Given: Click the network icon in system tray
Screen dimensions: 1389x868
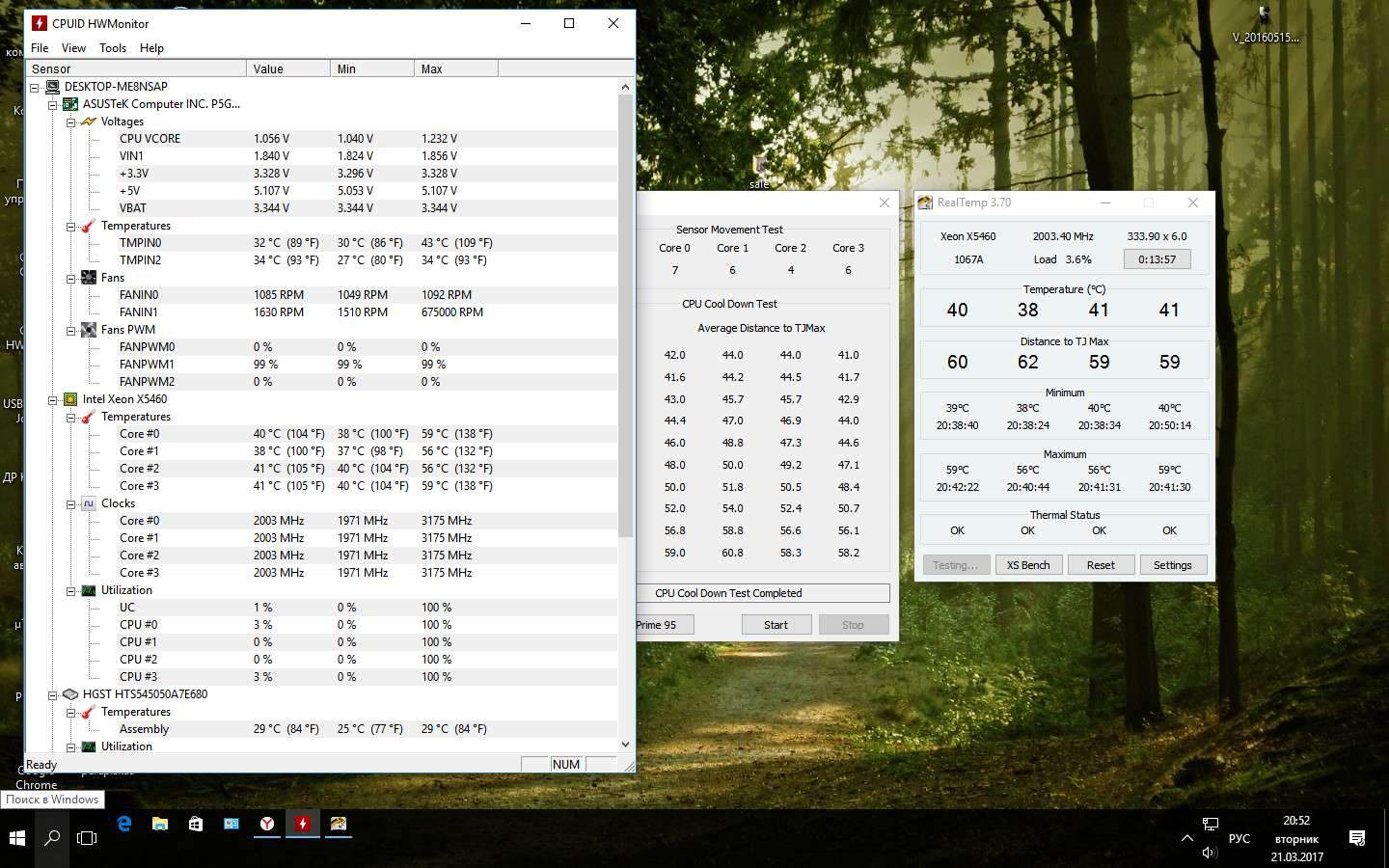Looking at the screenshot, I should 1210,825.
